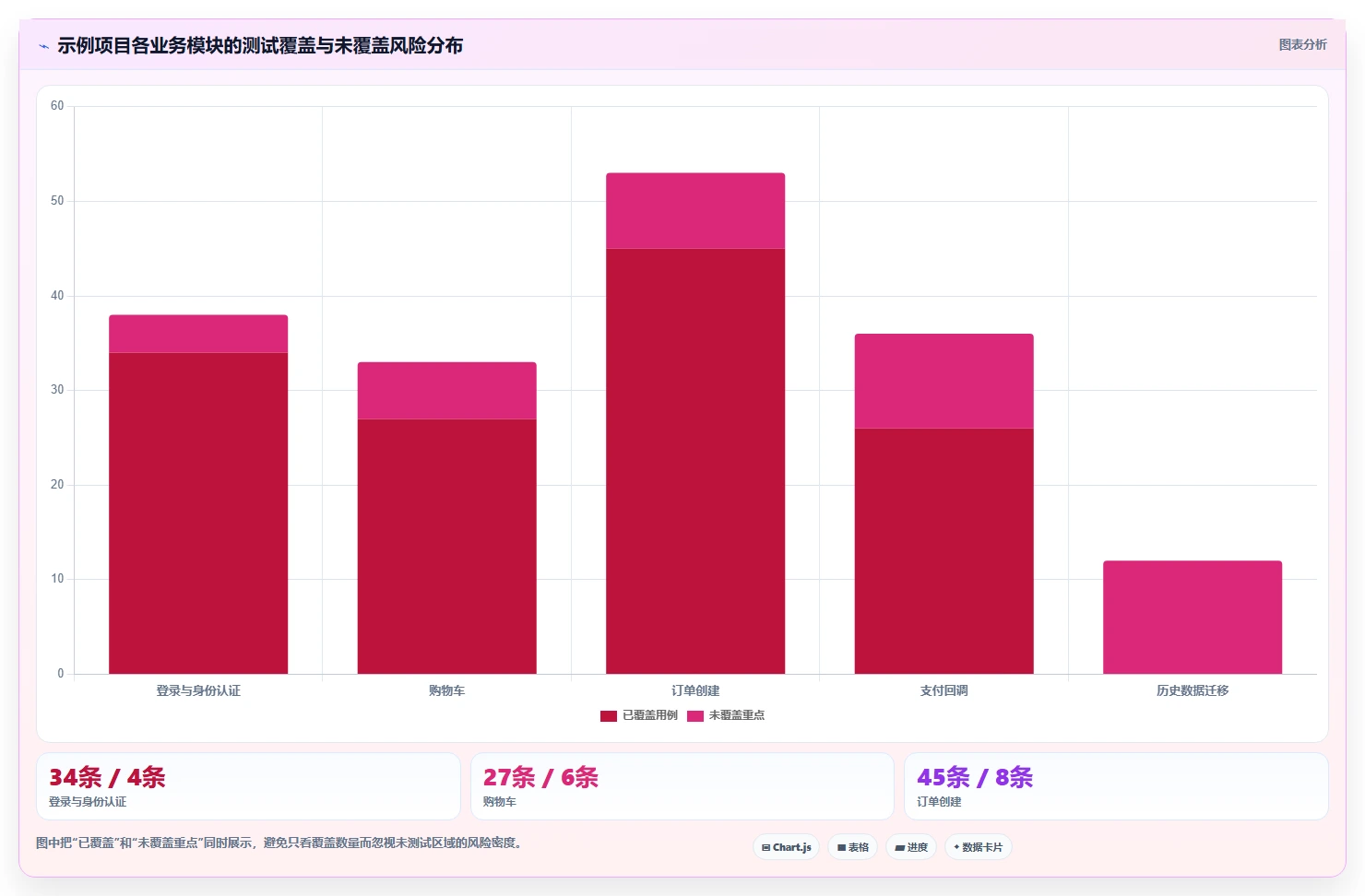Click the 图表分析 label in header
This screenshot has height=896, width=1365.
(1302, 44)
